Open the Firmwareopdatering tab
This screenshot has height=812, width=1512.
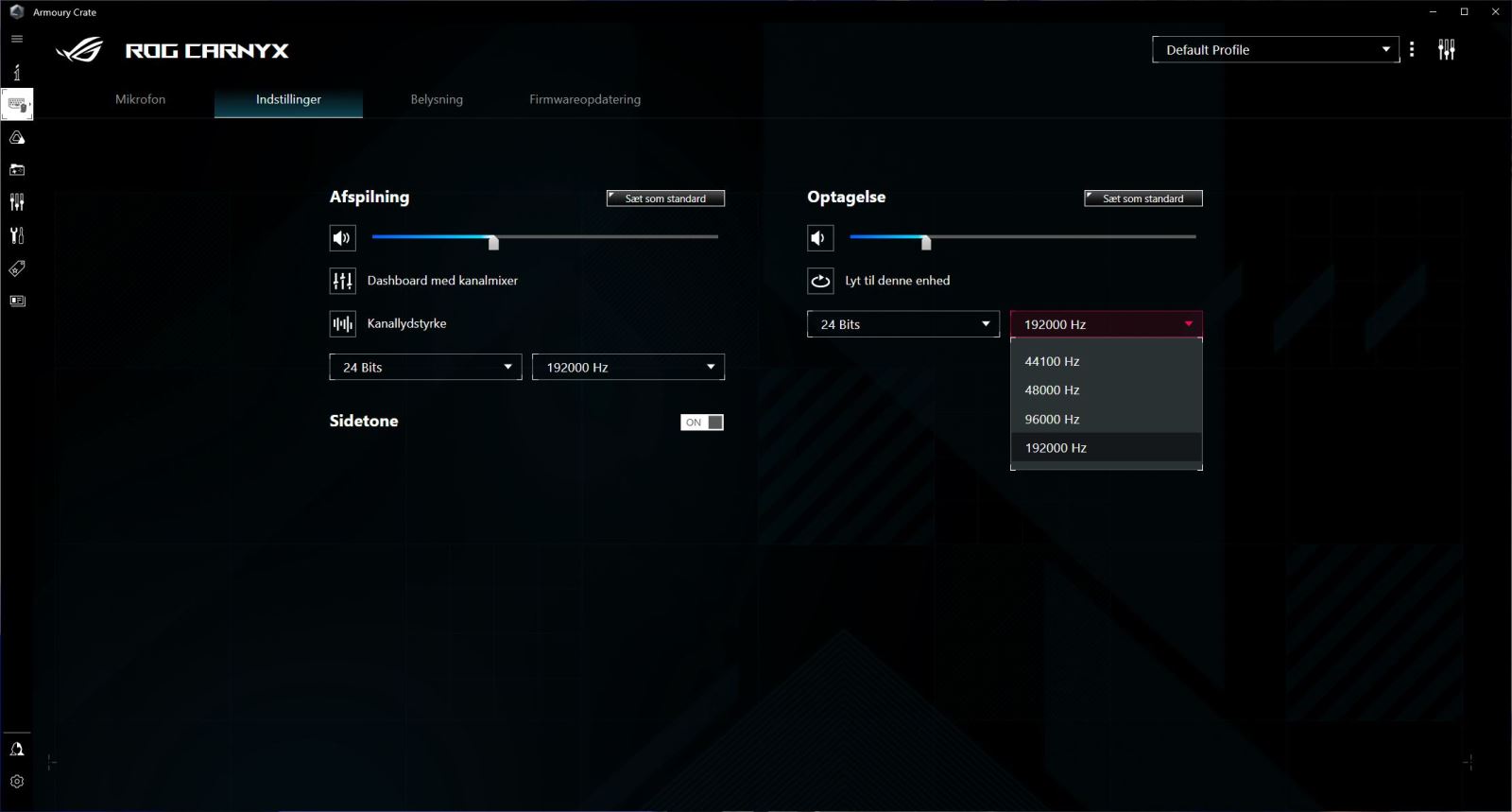pyautogui.click(x=585, y=99)
